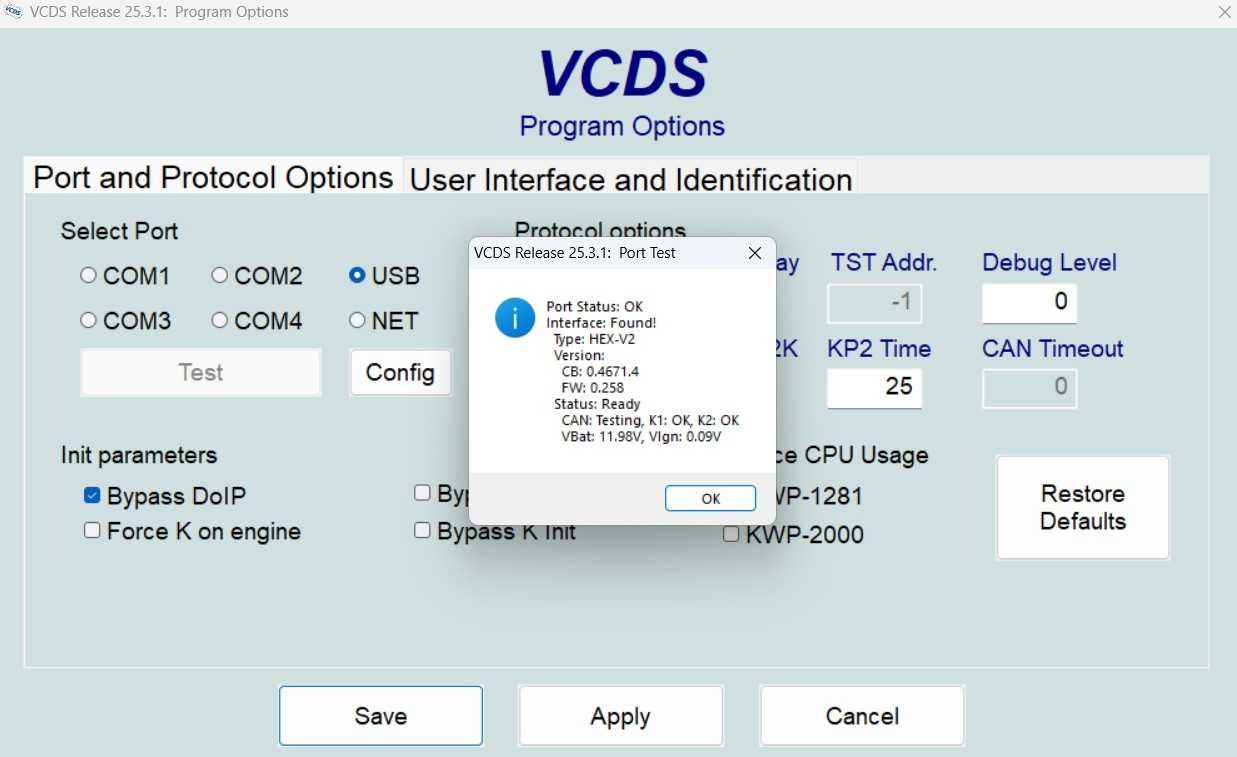1237x757 pixels.
Task: Uncheck the Bypass DoIP checkbox
Action: (x=92, y=495)
